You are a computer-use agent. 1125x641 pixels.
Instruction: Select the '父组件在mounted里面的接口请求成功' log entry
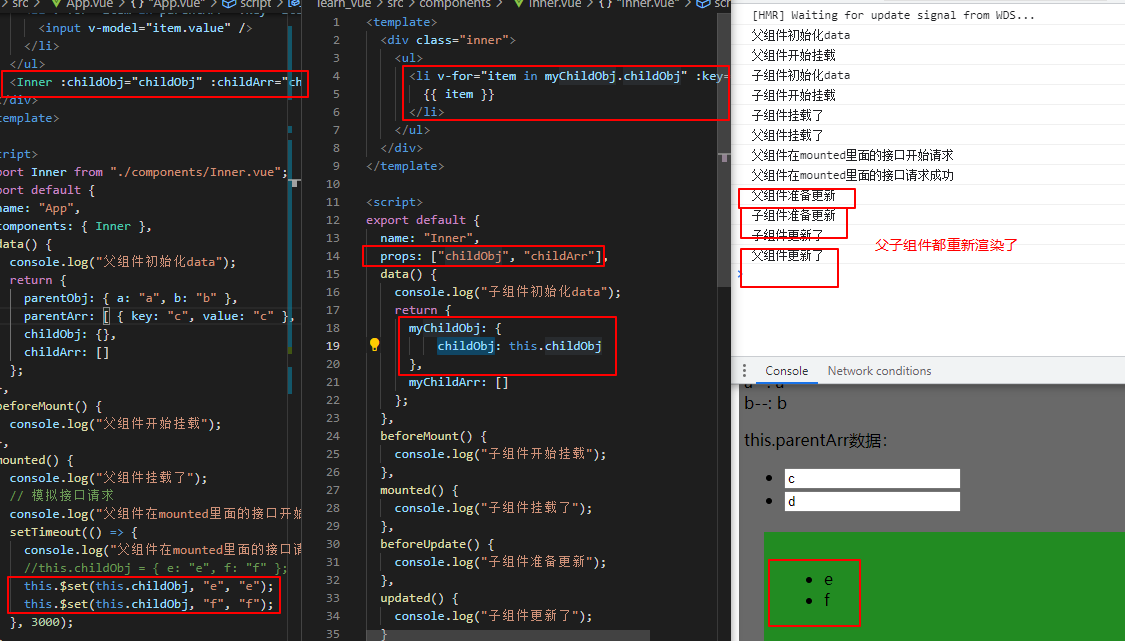click(852, 176)
